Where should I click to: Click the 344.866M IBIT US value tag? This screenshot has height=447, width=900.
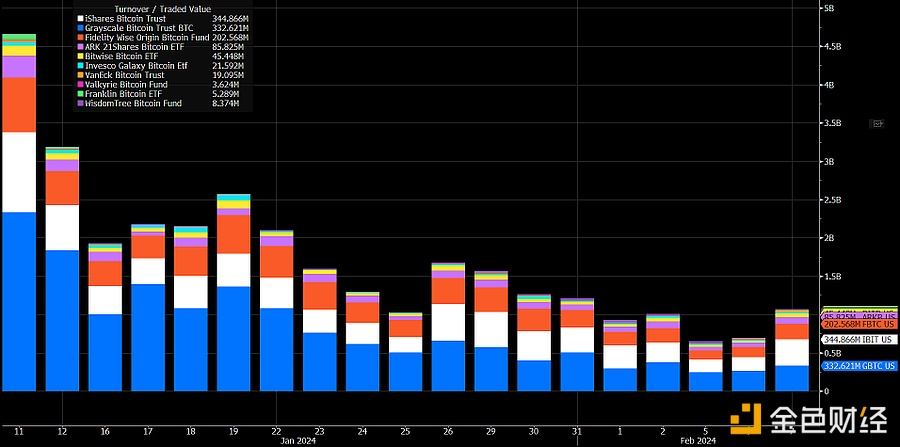click(x=858, y=340)
